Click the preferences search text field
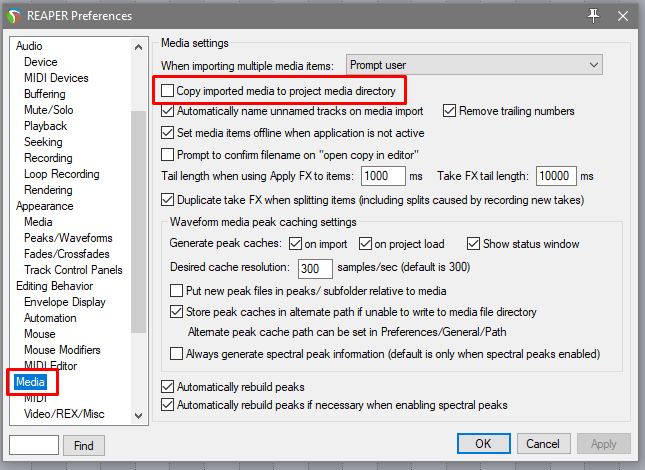 (34, 445)
